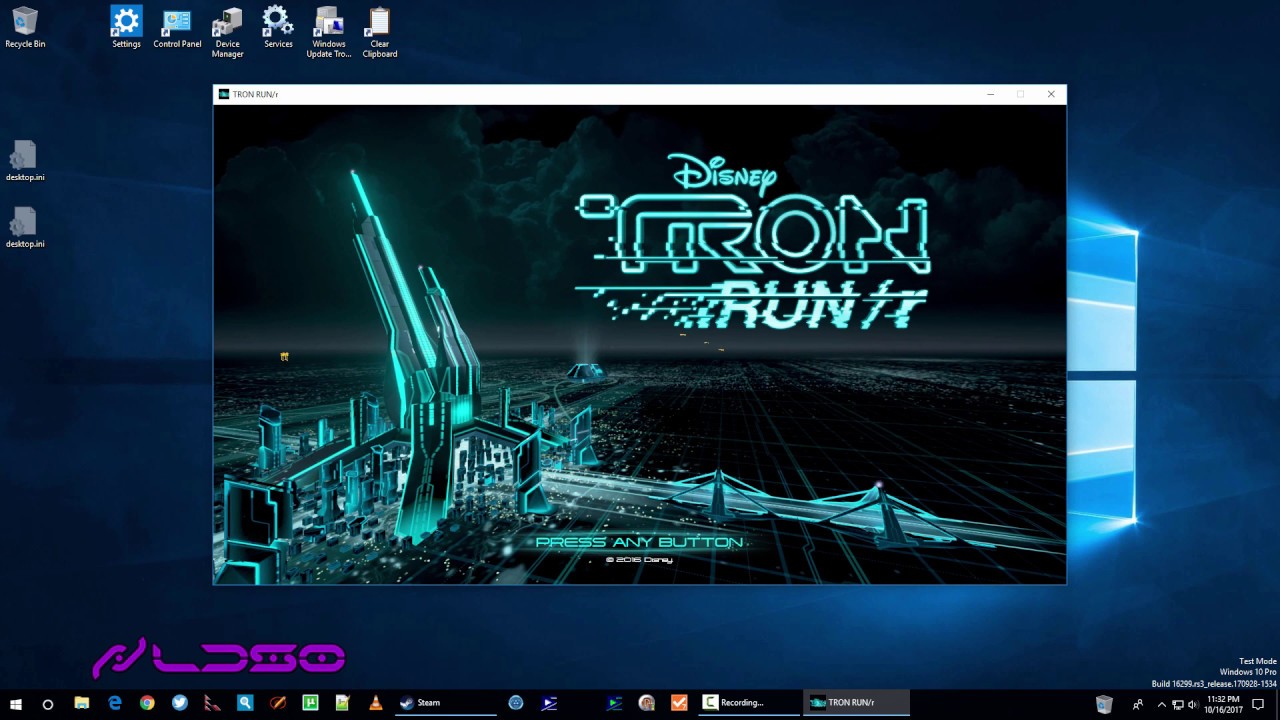Open the Recycle Bin desktop icon
The width and height of the screenshot is (1280, 720).
pos(25,28)
